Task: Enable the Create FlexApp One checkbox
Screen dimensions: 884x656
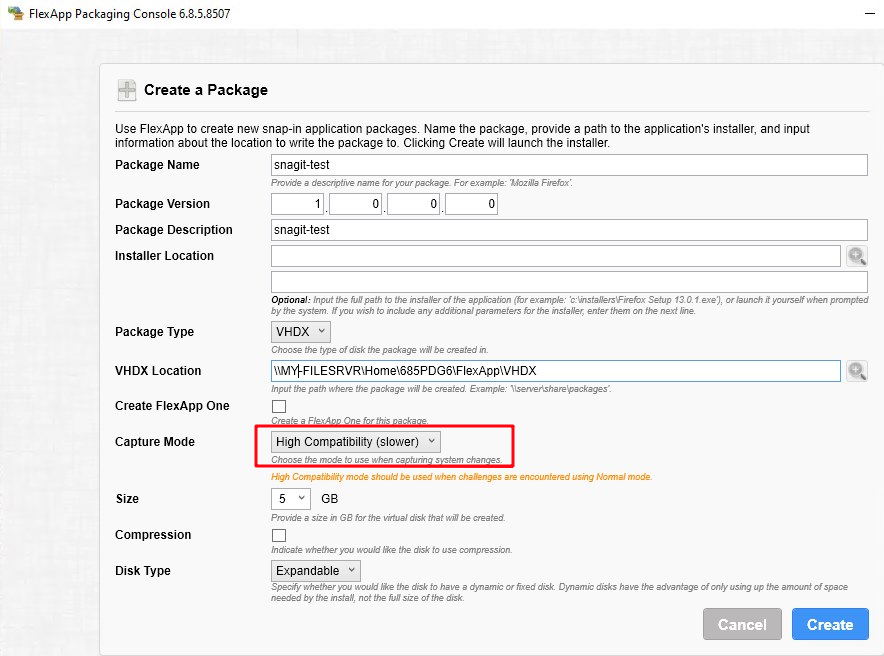Action: (279, 406)
